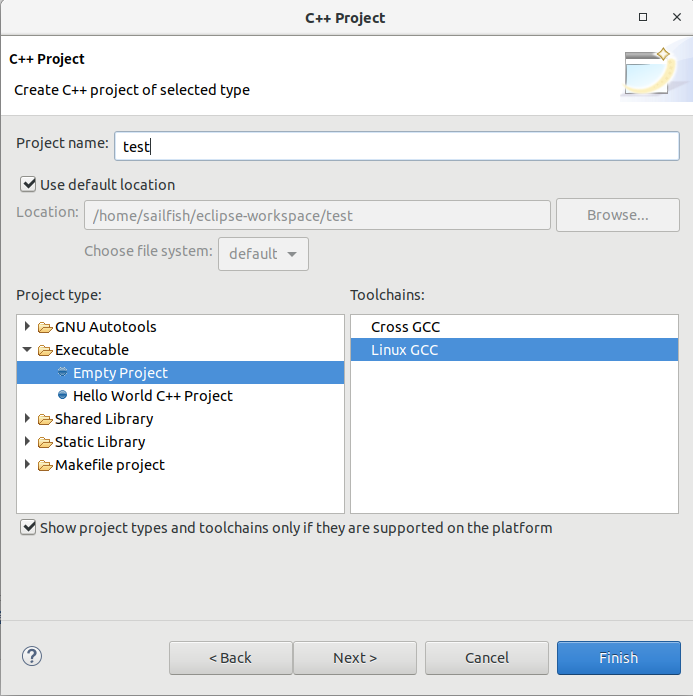Select the Cross GCC toolchain
The image size is (693, 696).
pos(405,327)
